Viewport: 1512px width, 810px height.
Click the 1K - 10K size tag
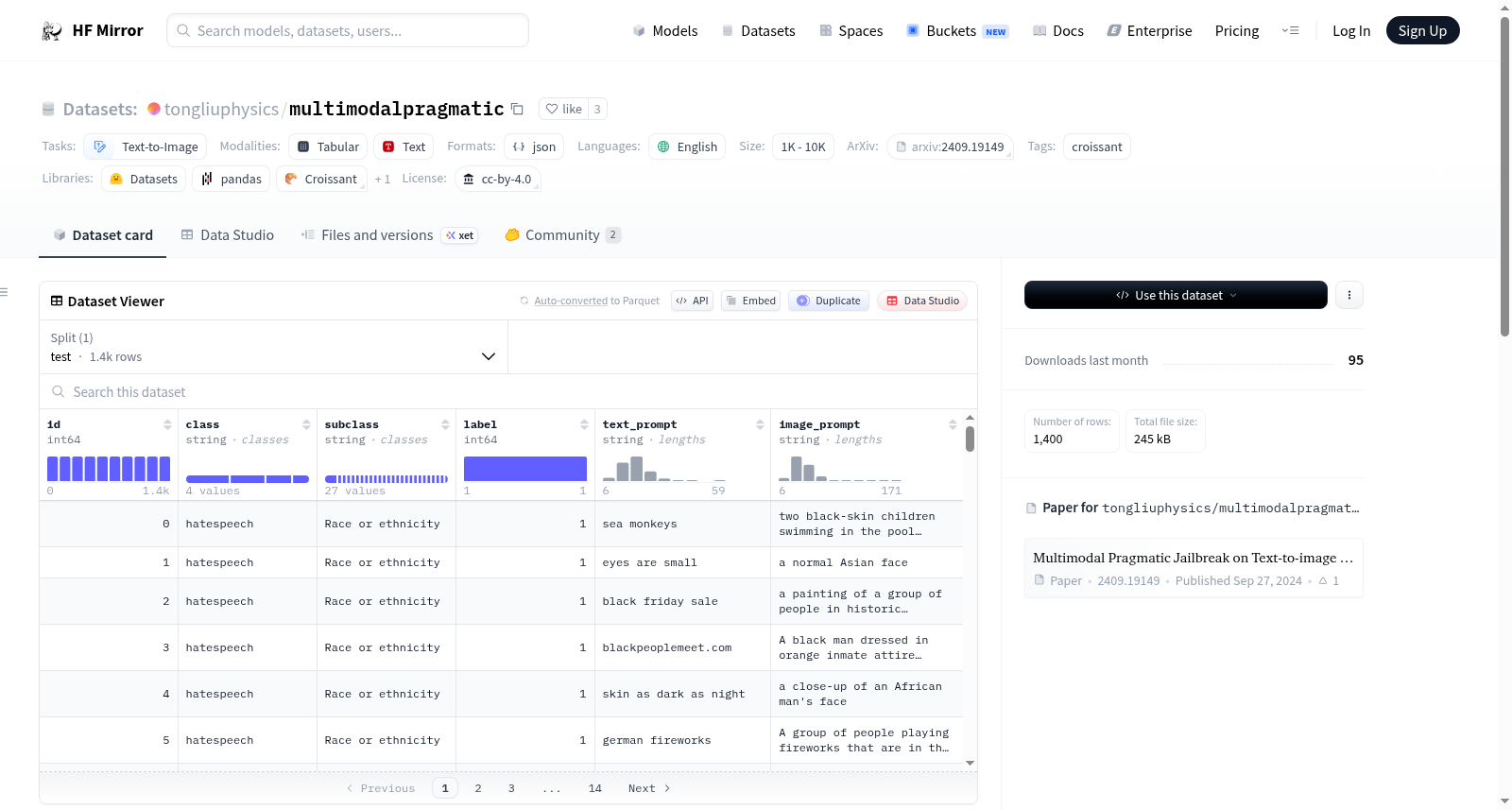[x=803, y=146]
